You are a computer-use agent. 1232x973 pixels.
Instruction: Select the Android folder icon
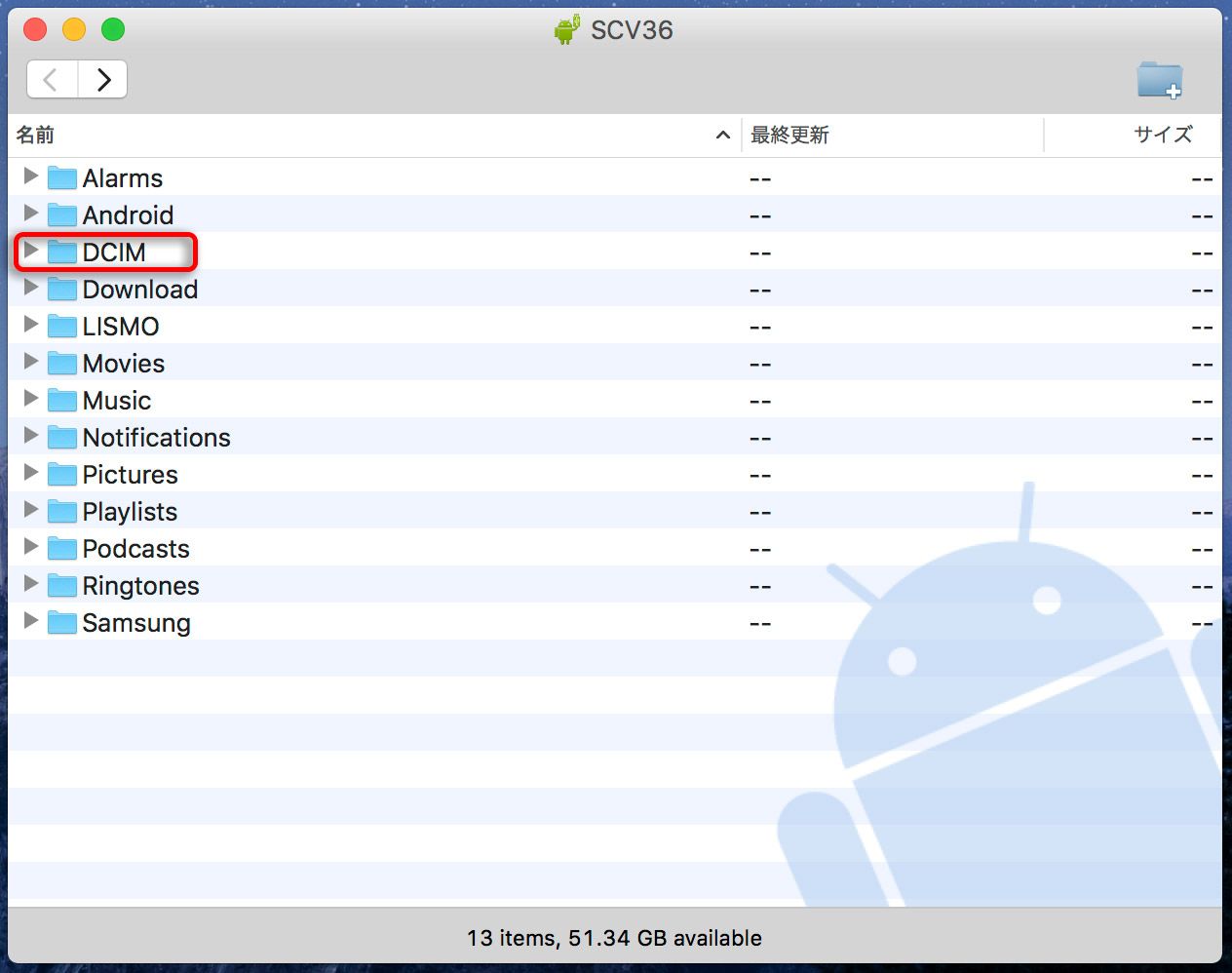click(62, 214)
